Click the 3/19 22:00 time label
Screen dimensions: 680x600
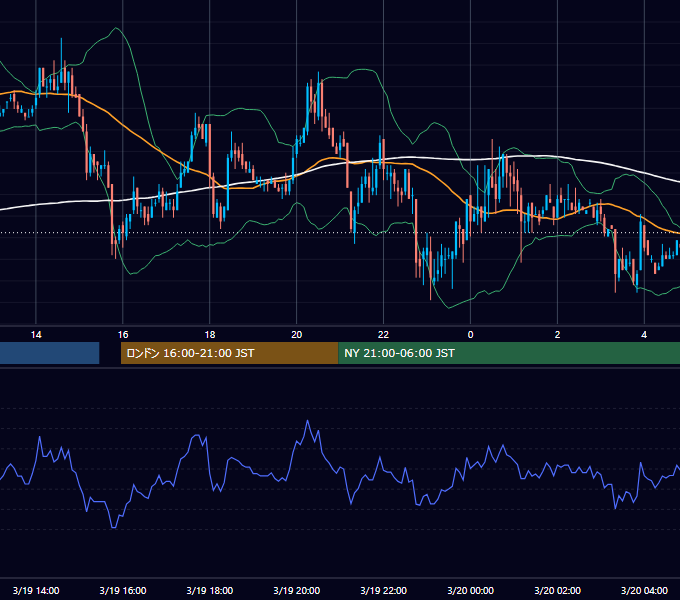coord(384,590)
